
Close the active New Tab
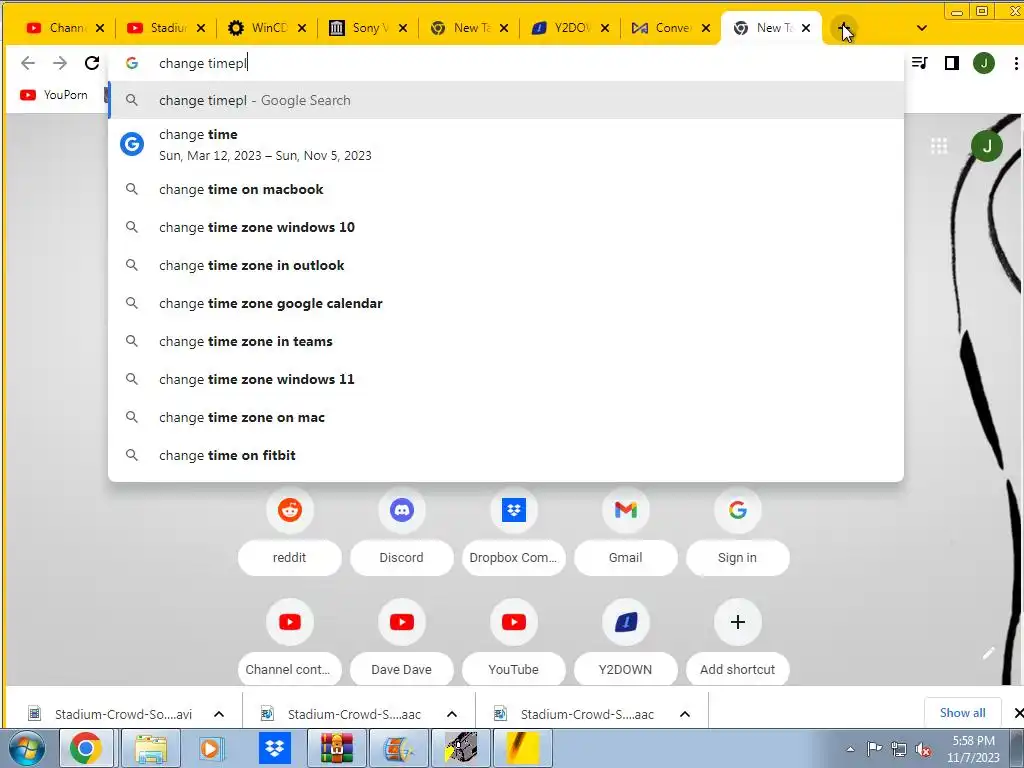coord(806,28)
